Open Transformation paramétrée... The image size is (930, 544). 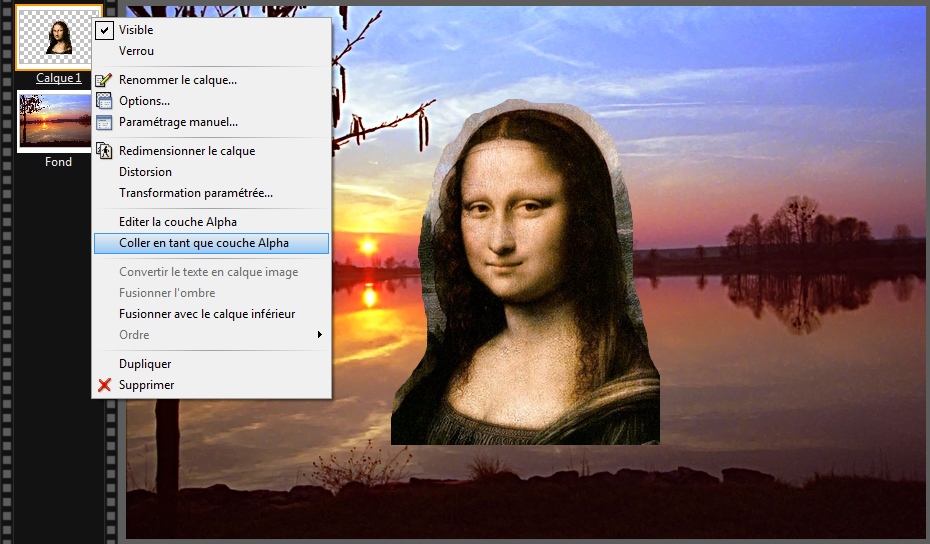pyautogui.click(x=196, y=193)
